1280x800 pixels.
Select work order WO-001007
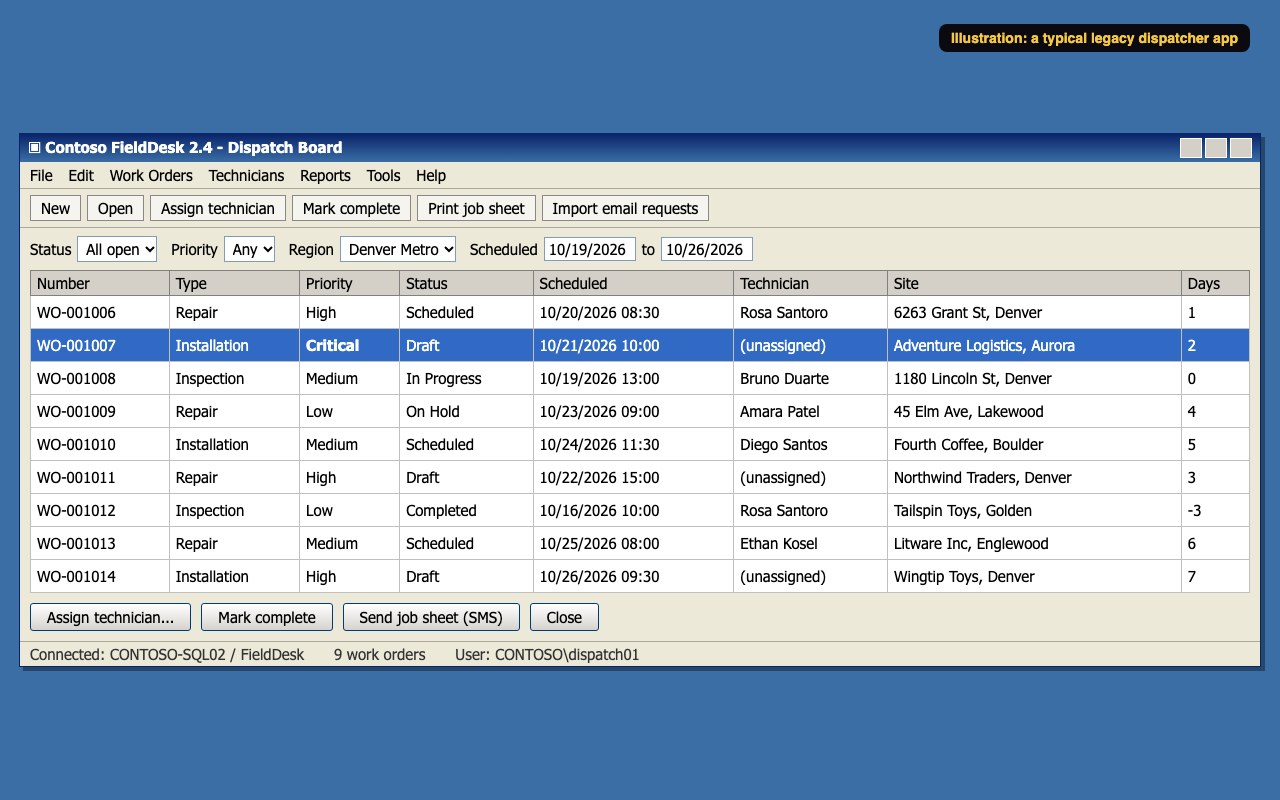pyautogui.click(x=640, y=345)
